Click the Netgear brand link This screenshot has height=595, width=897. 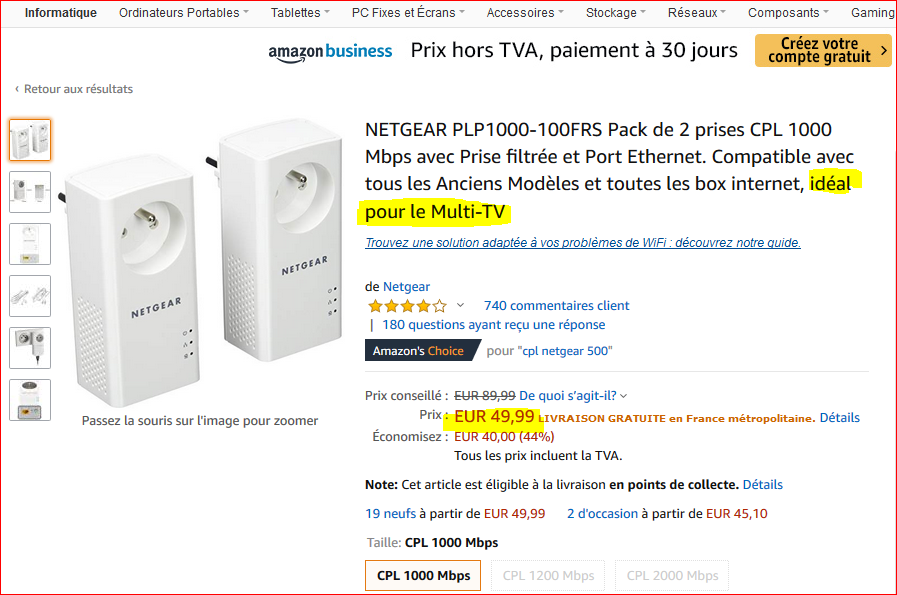pos(407,286)
